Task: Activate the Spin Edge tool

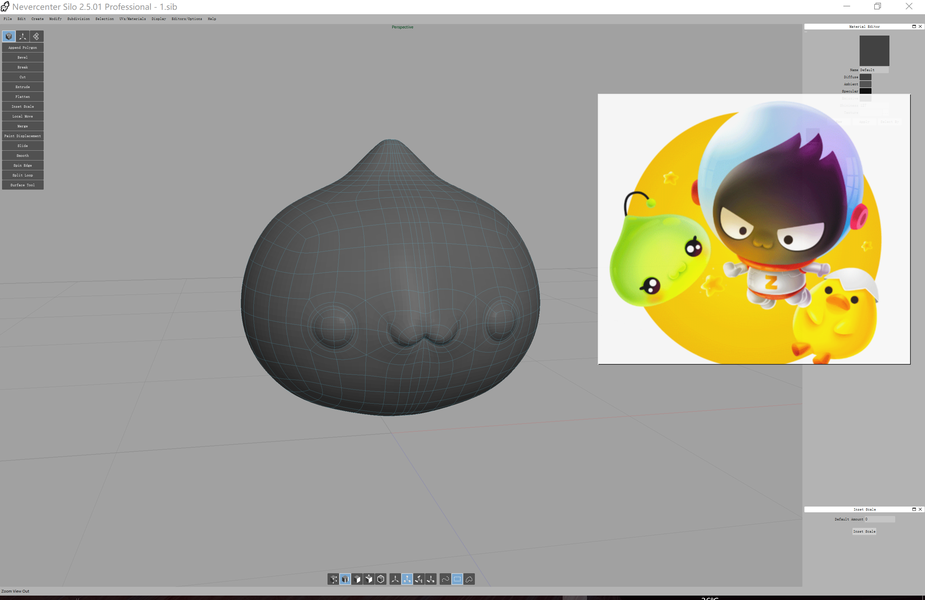Action: pos(22,166)
